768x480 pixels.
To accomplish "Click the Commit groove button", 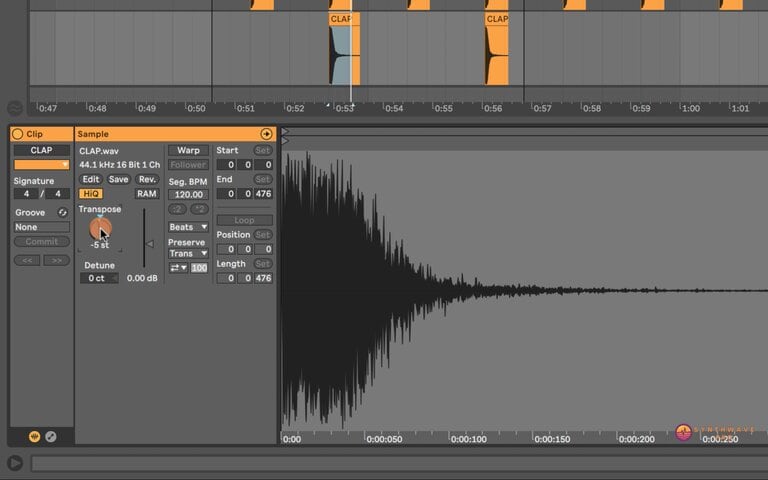I will pos(42,241).
